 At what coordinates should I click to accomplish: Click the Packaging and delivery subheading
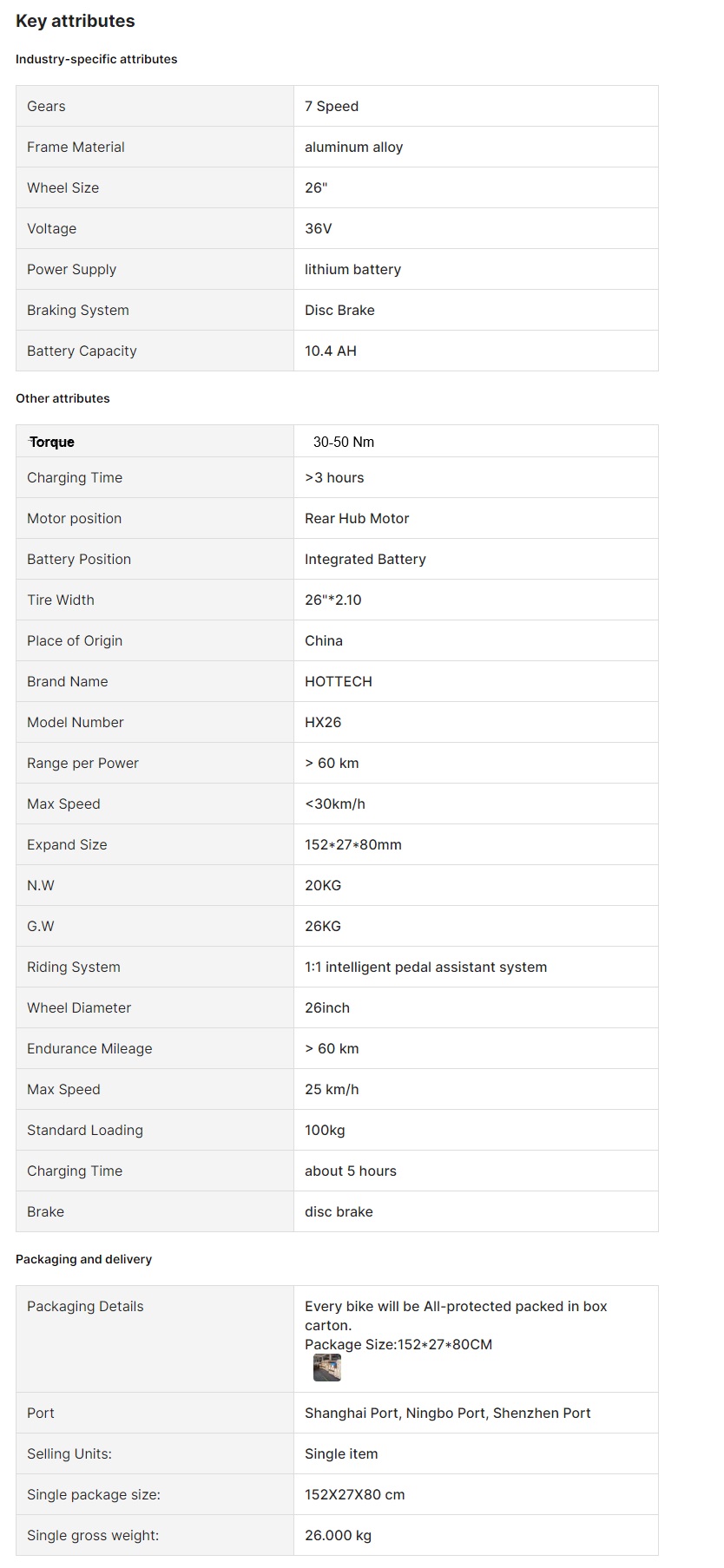(x=83, y=1259)
